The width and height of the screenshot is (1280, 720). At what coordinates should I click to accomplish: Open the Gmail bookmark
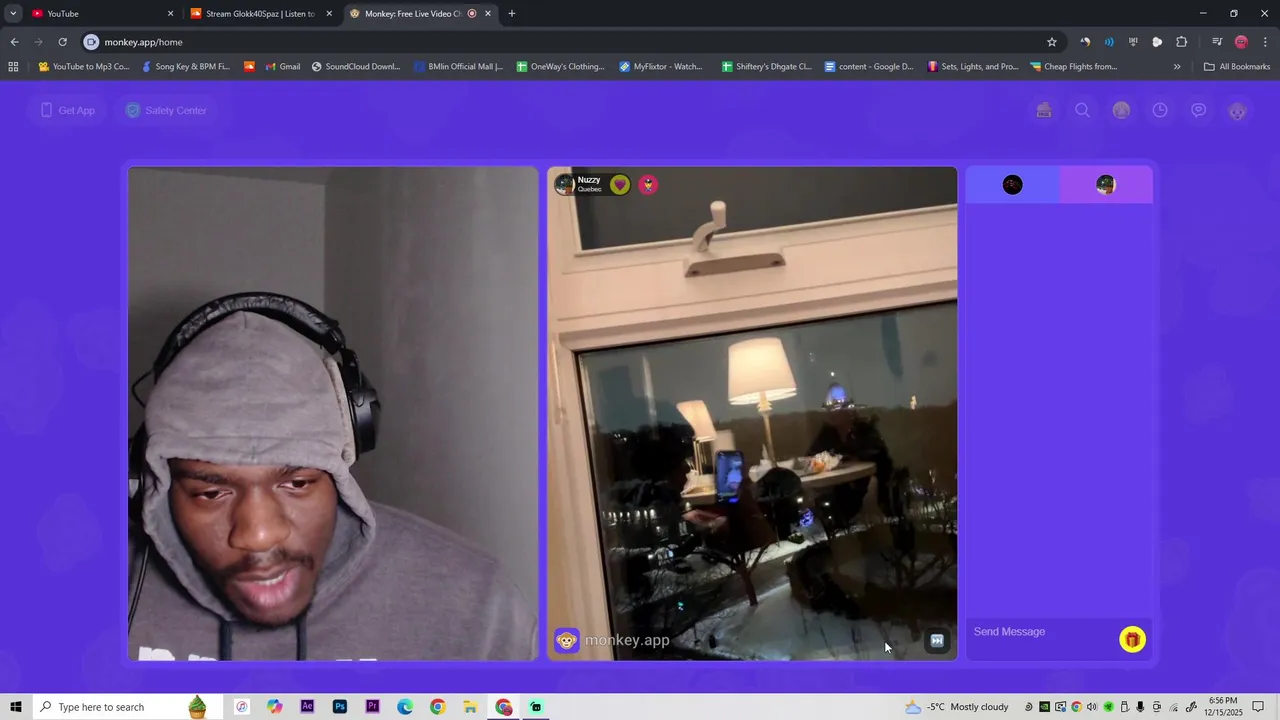(x=283, y=67)
